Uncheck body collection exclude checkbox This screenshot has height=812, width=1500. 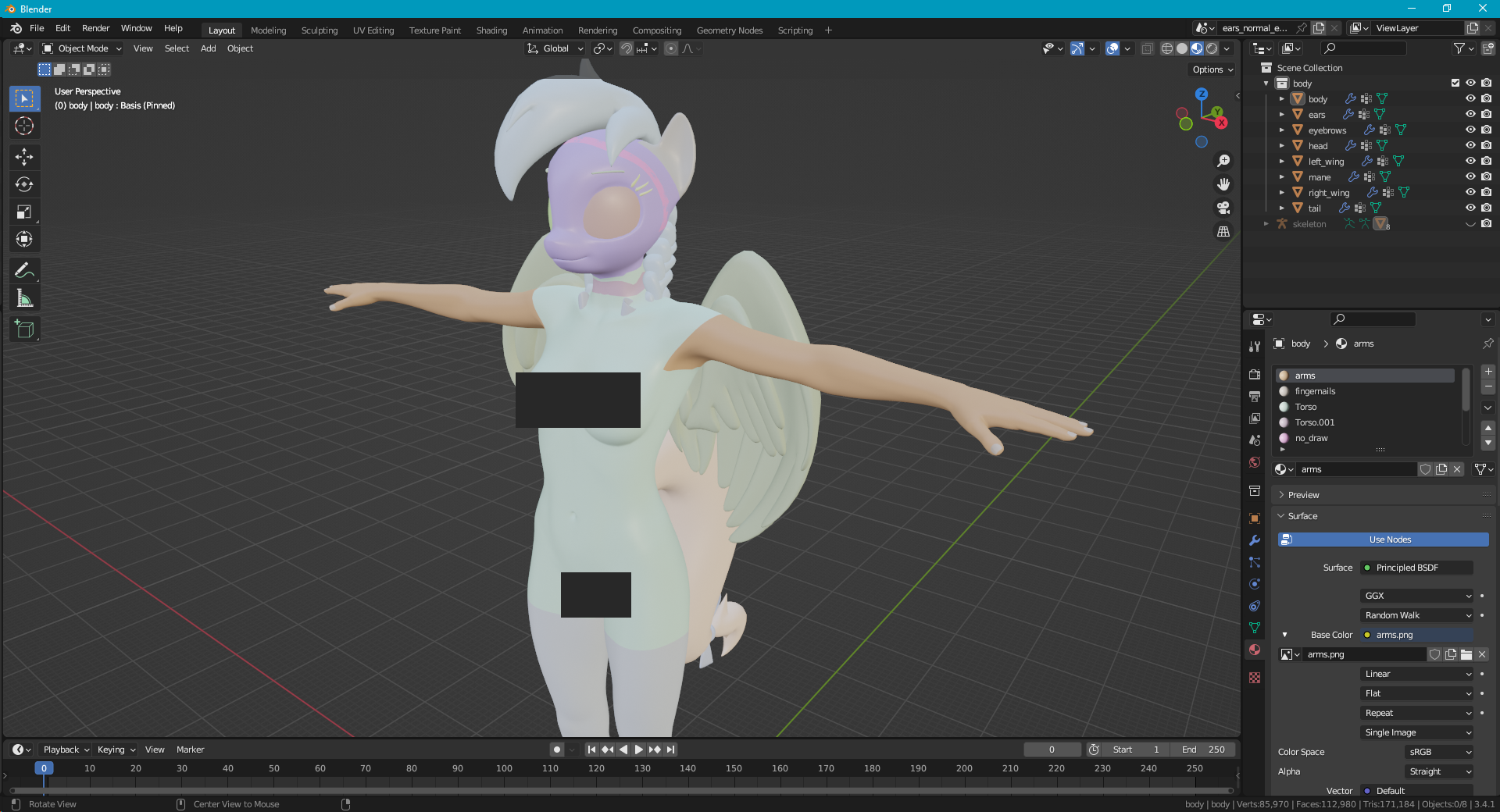pyautogui.click(x=1455, y=83)
